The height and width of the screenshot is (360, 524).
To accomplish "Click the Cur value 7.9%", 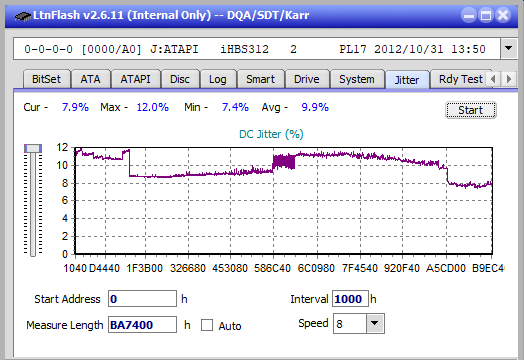I will 75,107.
